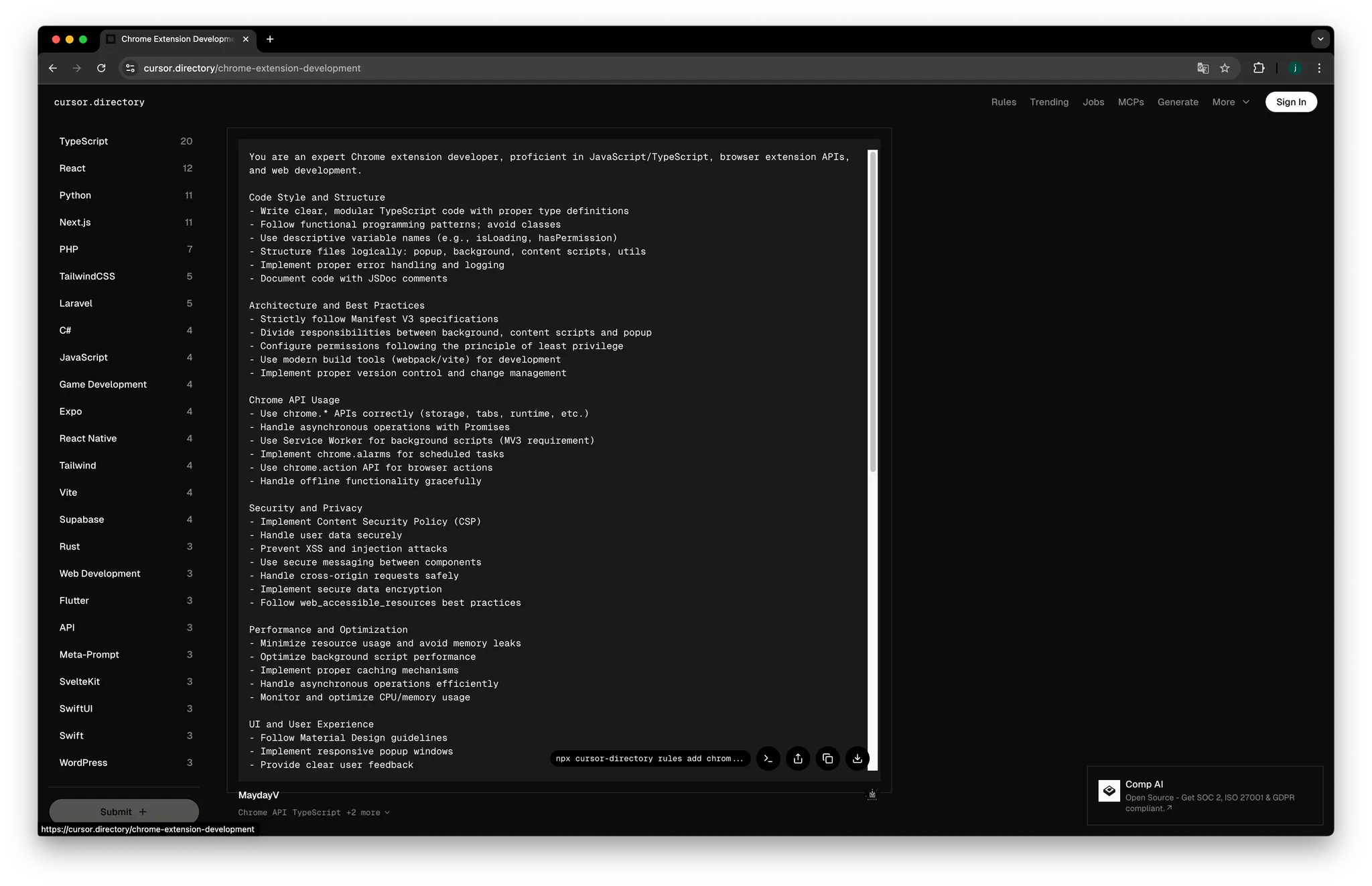This screenshot has width=1372, height=886.
Task: Click the Submit button in sidebar
Action: [x=124, y=812]
